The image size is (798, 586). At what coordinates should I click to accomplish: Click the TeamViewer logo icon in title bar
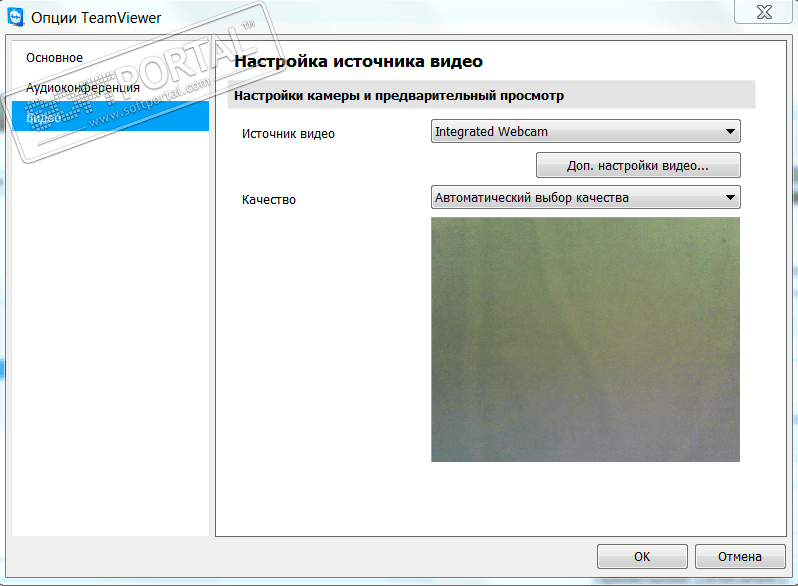tap(16, 16)
